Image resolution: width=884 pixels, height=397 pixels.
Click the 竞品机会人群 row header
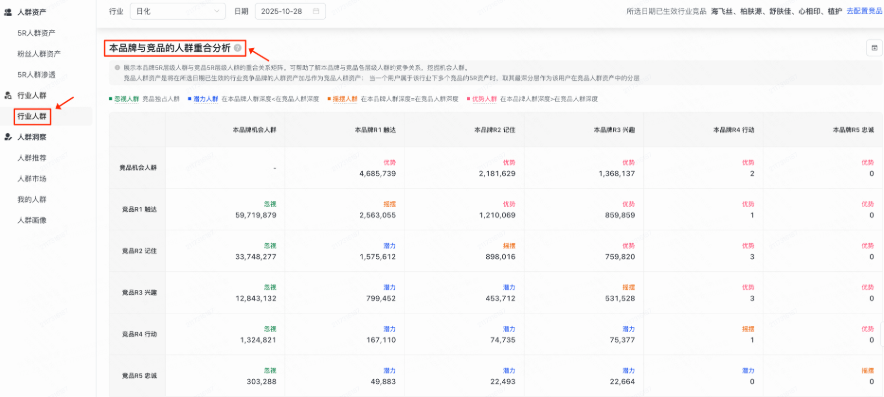(138, 168)
